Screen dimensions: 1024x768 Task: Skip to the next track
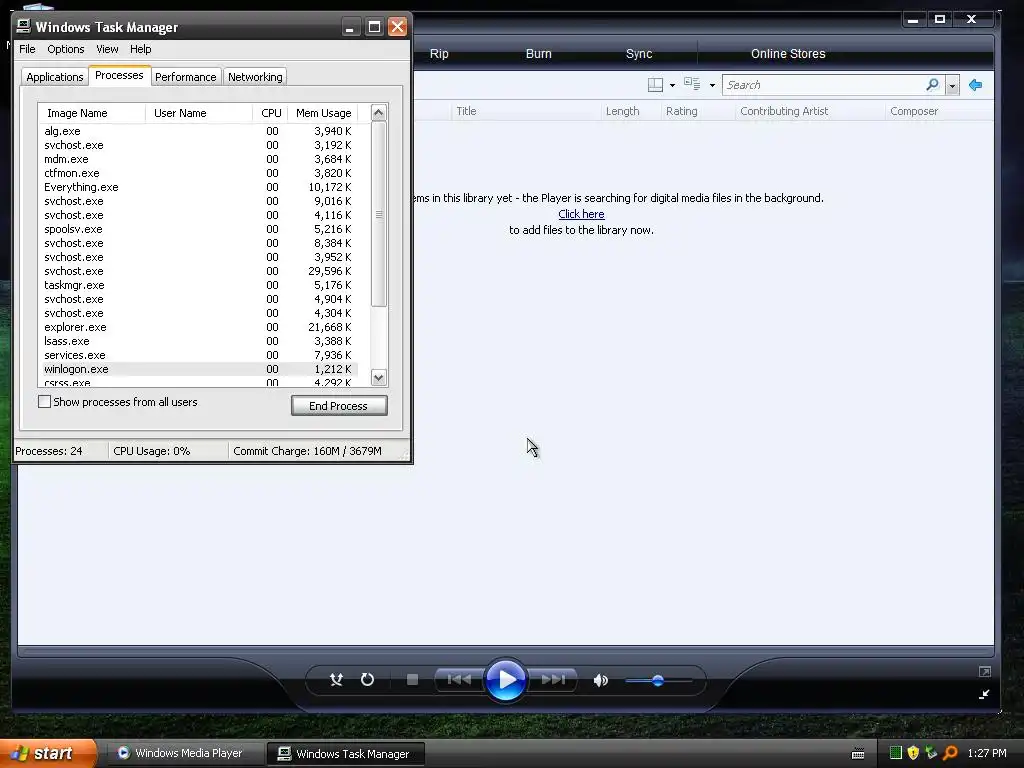553,680
